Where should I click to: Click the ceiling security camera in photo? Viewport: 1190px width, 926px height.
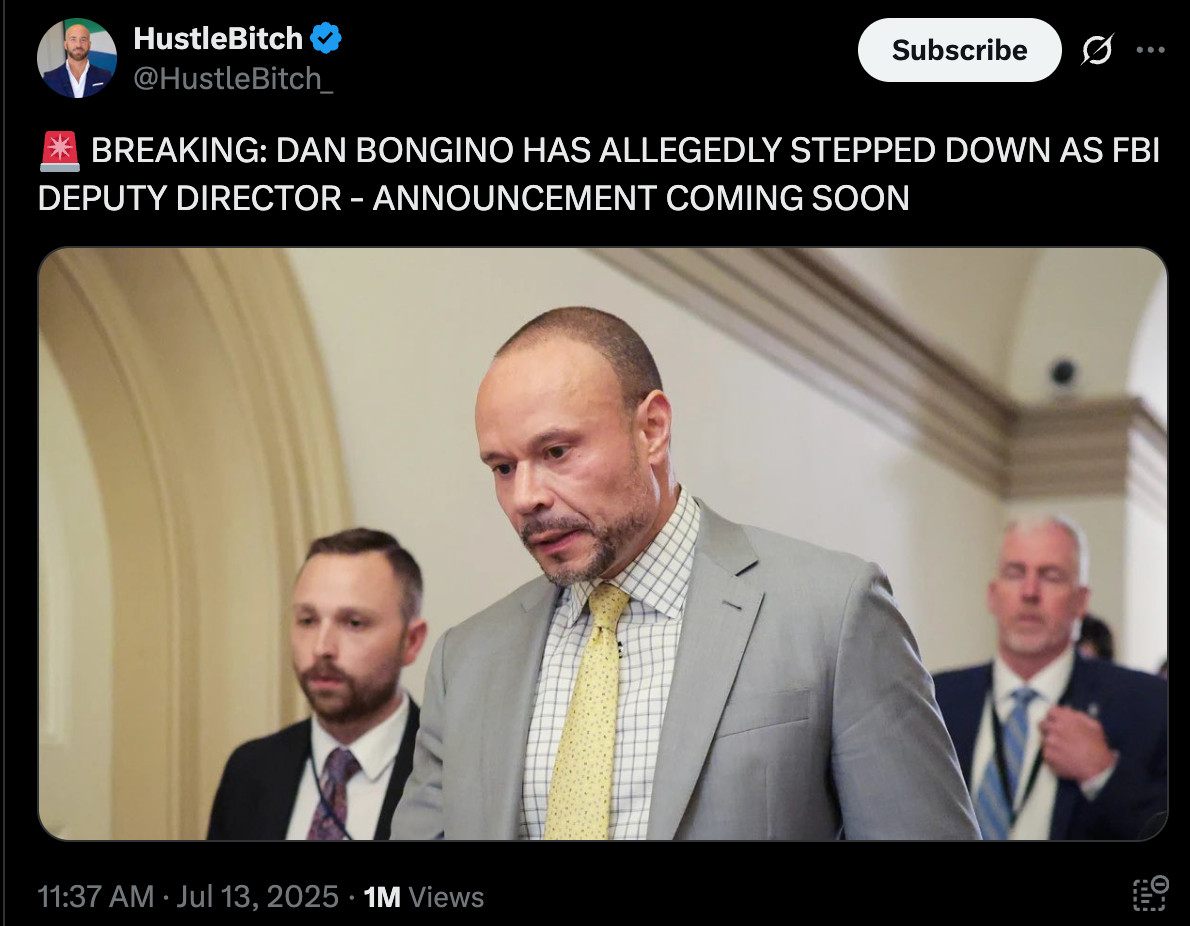pos(1063,373)
